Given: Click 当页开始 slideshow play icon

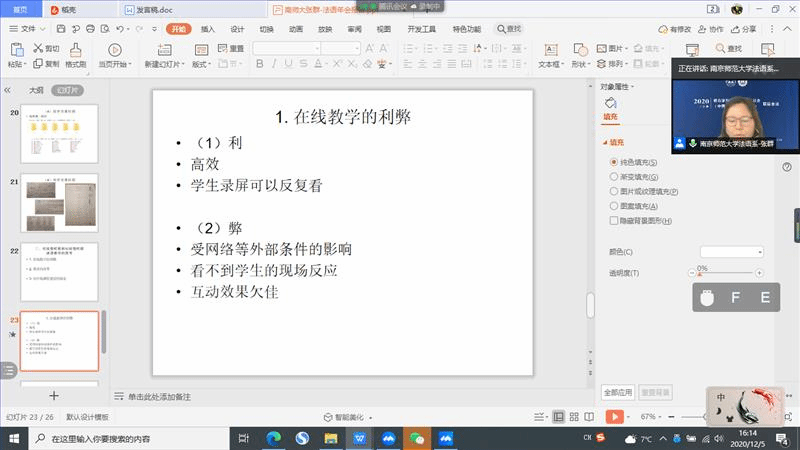Looking at the screenshot, I should pos(114,48).
